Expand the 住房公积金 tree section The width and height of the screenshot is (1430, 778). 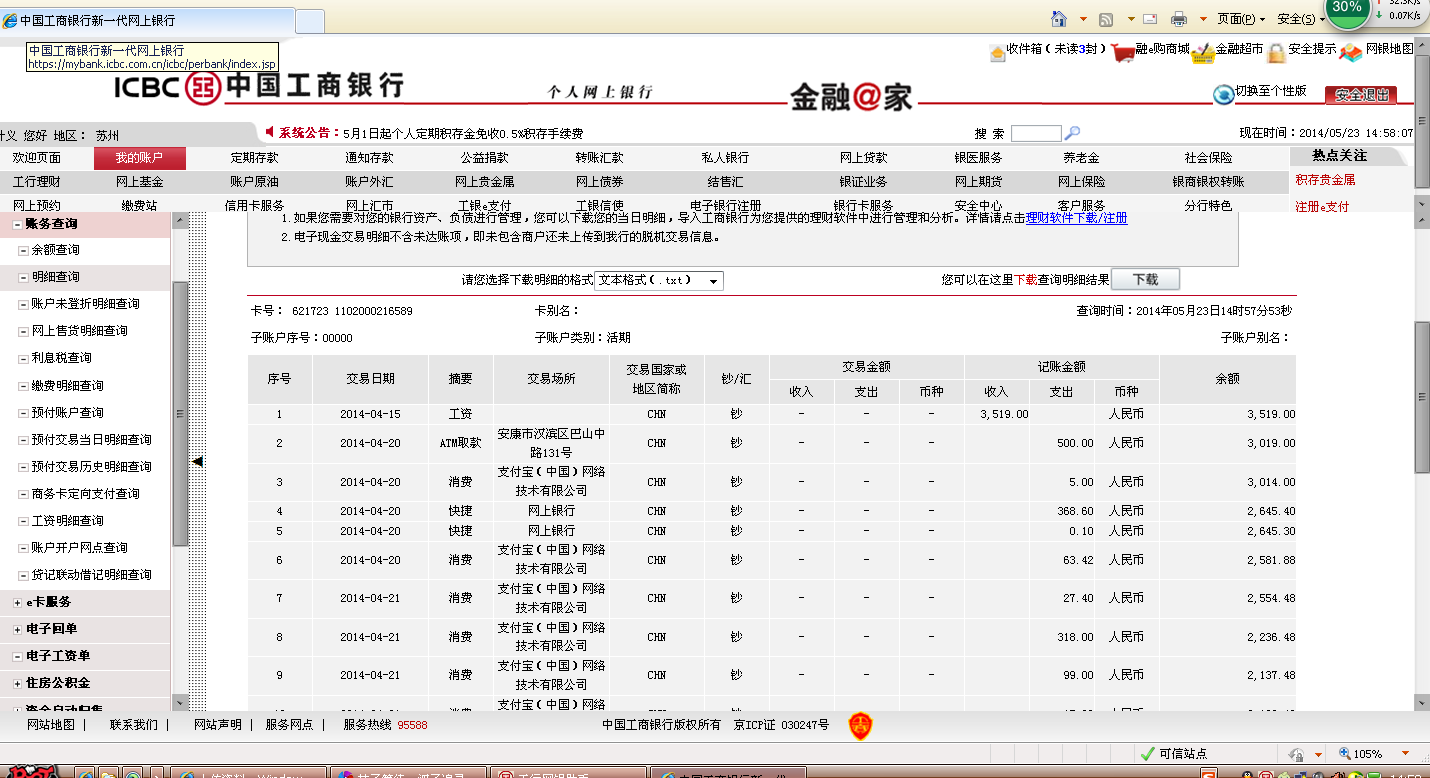click(x=17, y=683)
